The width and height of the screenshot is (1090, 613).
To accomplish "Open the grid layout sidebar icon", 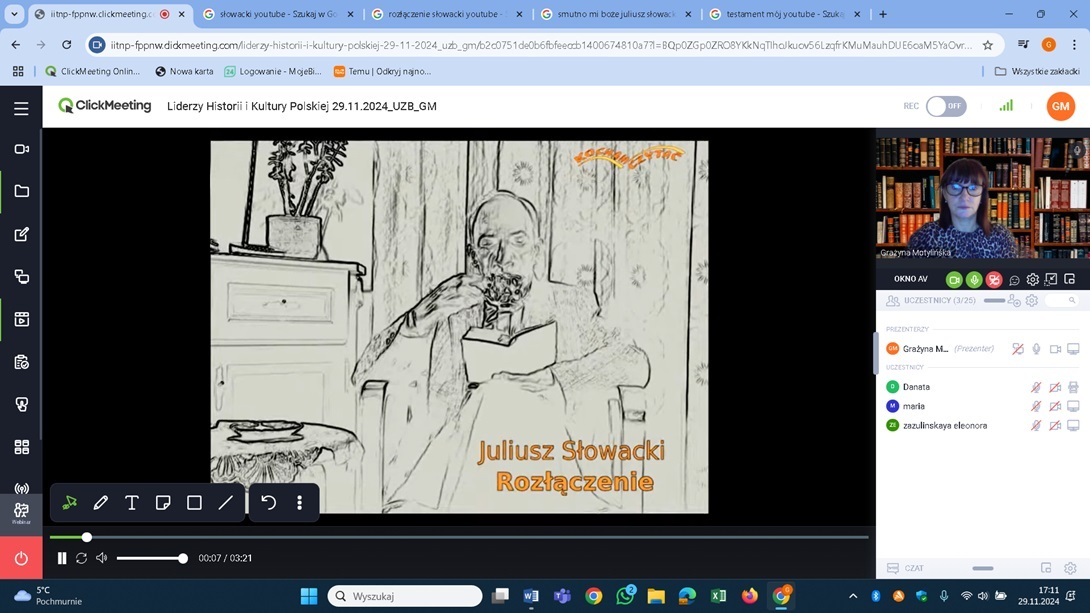I will coord(21,447).
